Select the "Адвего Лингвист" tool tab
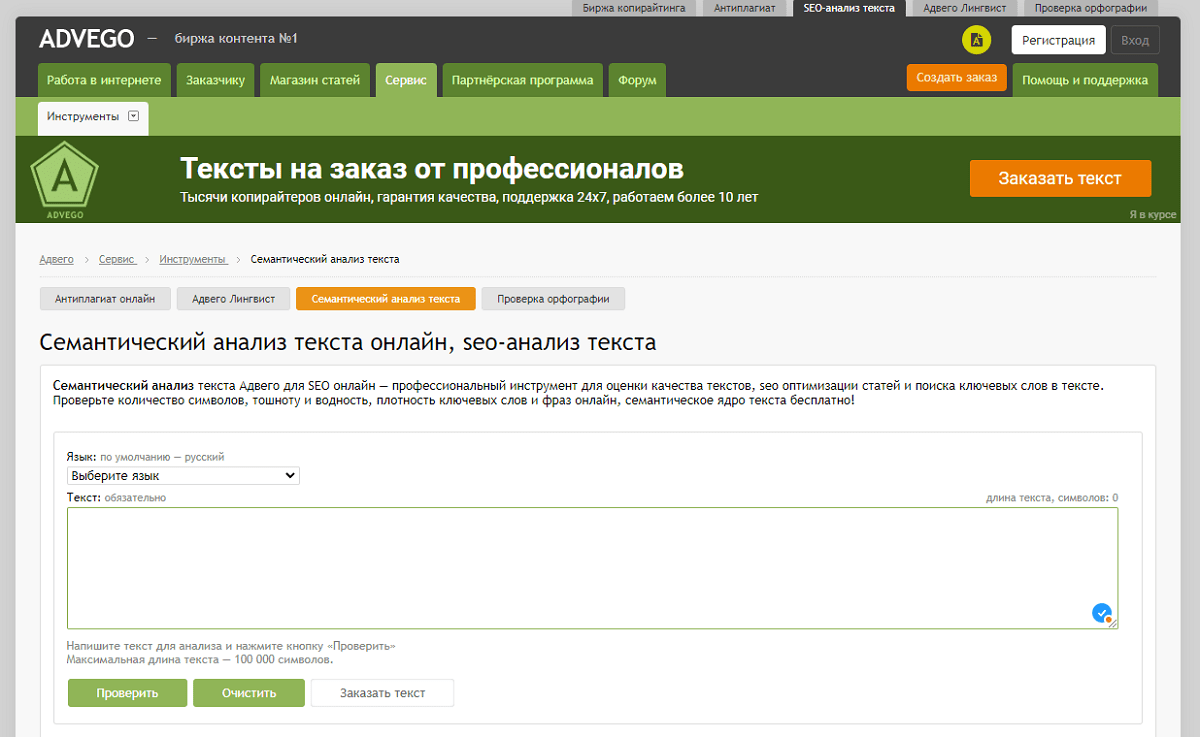 (233, 298)
